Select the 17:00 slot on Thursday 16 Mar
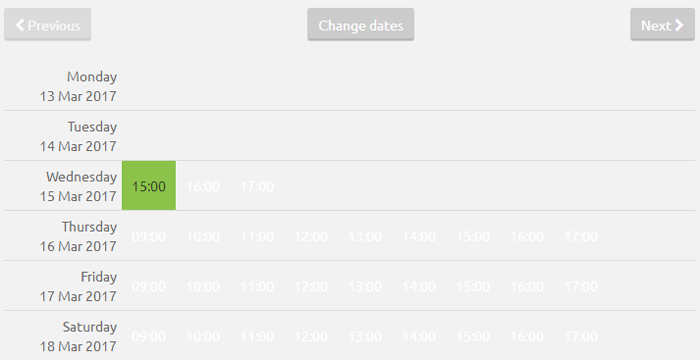This screenshot has height=360, width=700. pyautogui.click(x=581, y=236)
